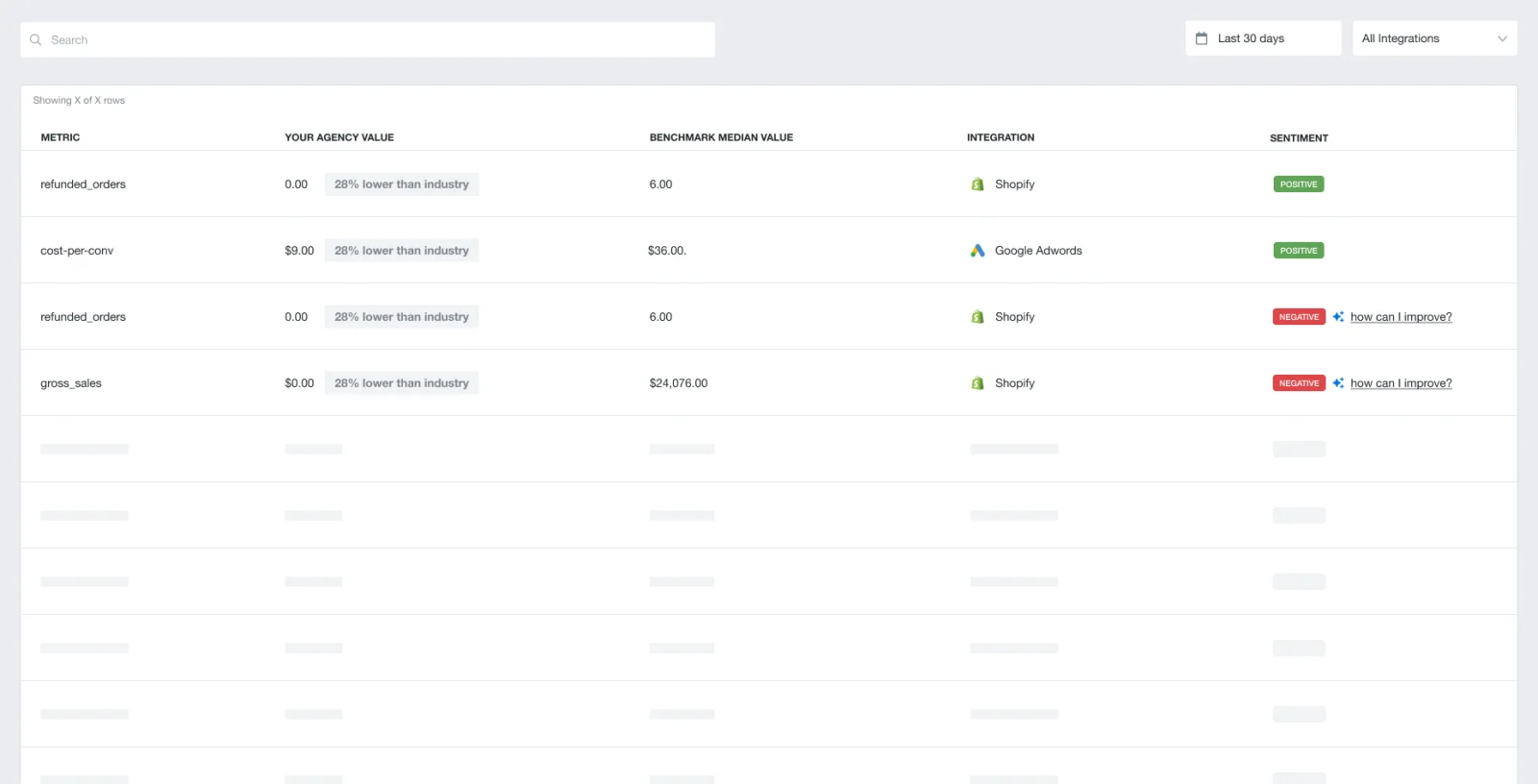Click the '28% lower' tag in cost-per-conv row
The image size is (1538, 784).
point(402,251)
